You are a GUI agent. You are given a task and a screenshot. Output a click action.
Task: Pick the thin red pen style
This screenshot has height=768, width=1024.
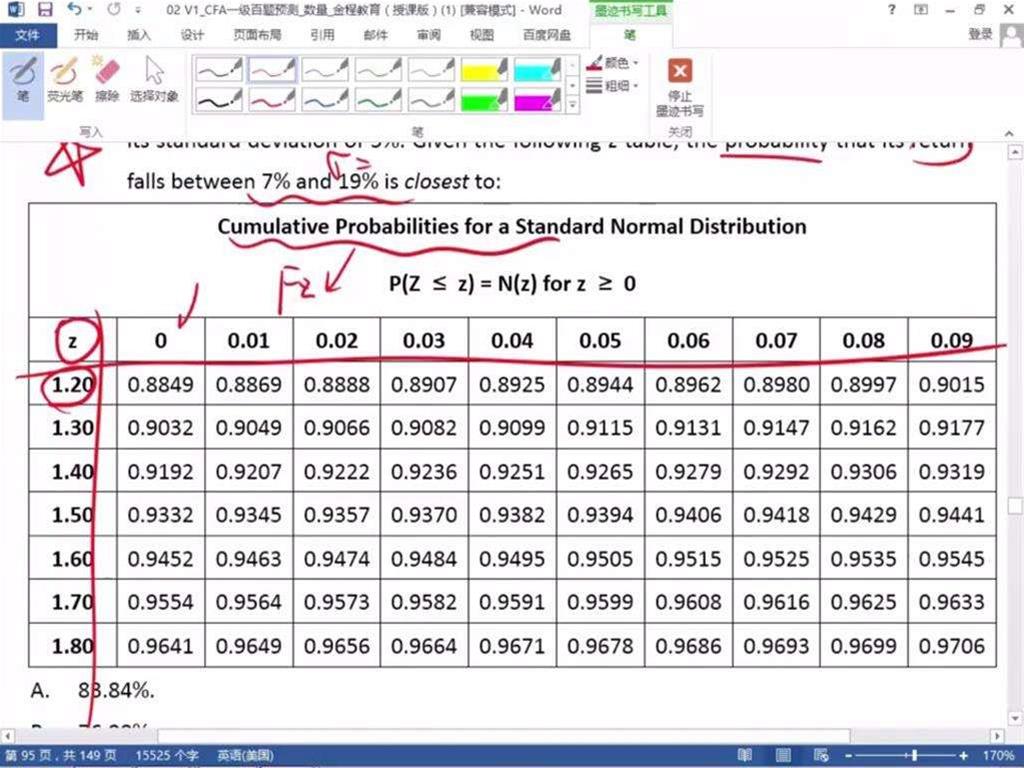[x=272, y=70]
